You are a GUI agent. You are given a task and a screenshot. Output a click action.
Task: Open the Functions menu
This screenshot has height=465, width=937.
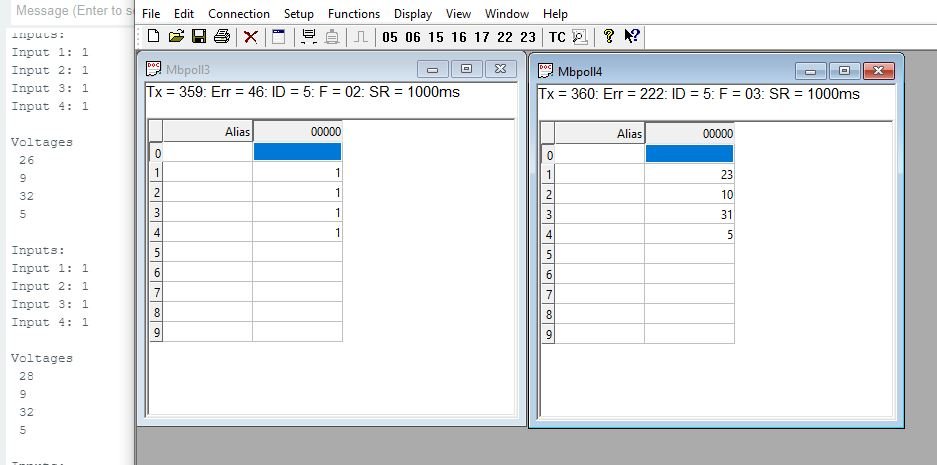[353, 14]
